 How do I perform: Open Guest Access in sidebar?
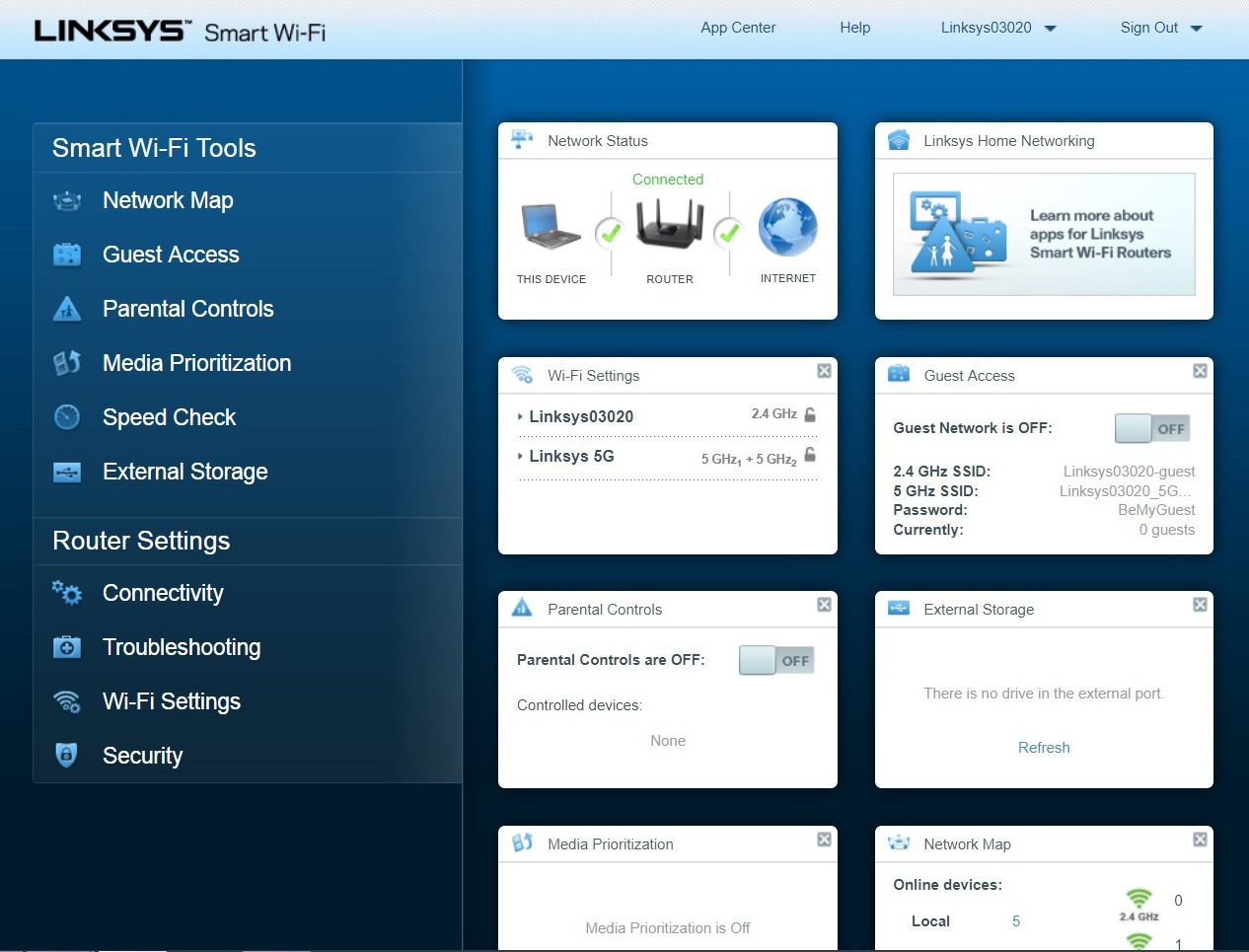171,255
